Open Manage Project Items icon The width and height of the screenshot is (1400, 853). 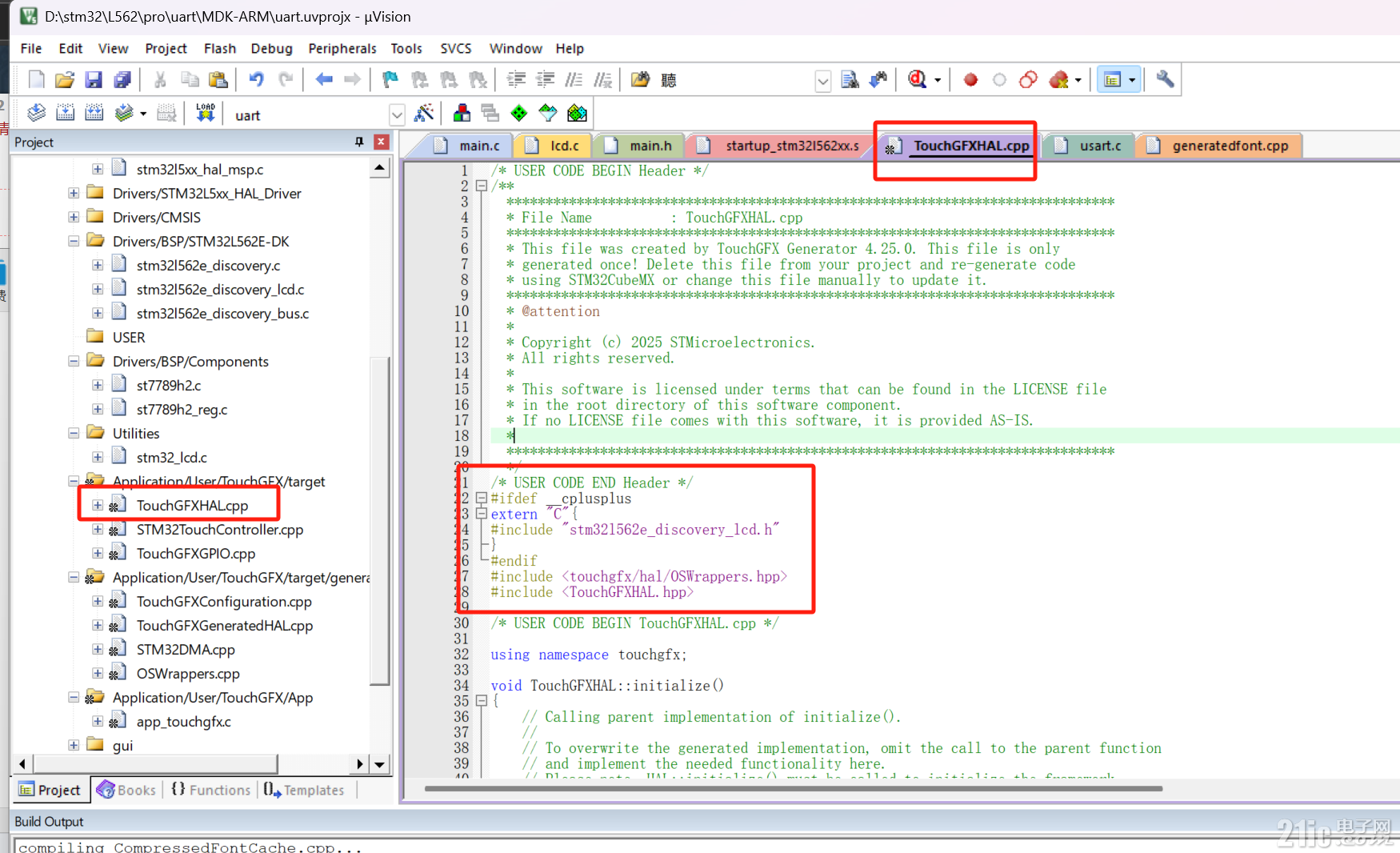(462, 113)
